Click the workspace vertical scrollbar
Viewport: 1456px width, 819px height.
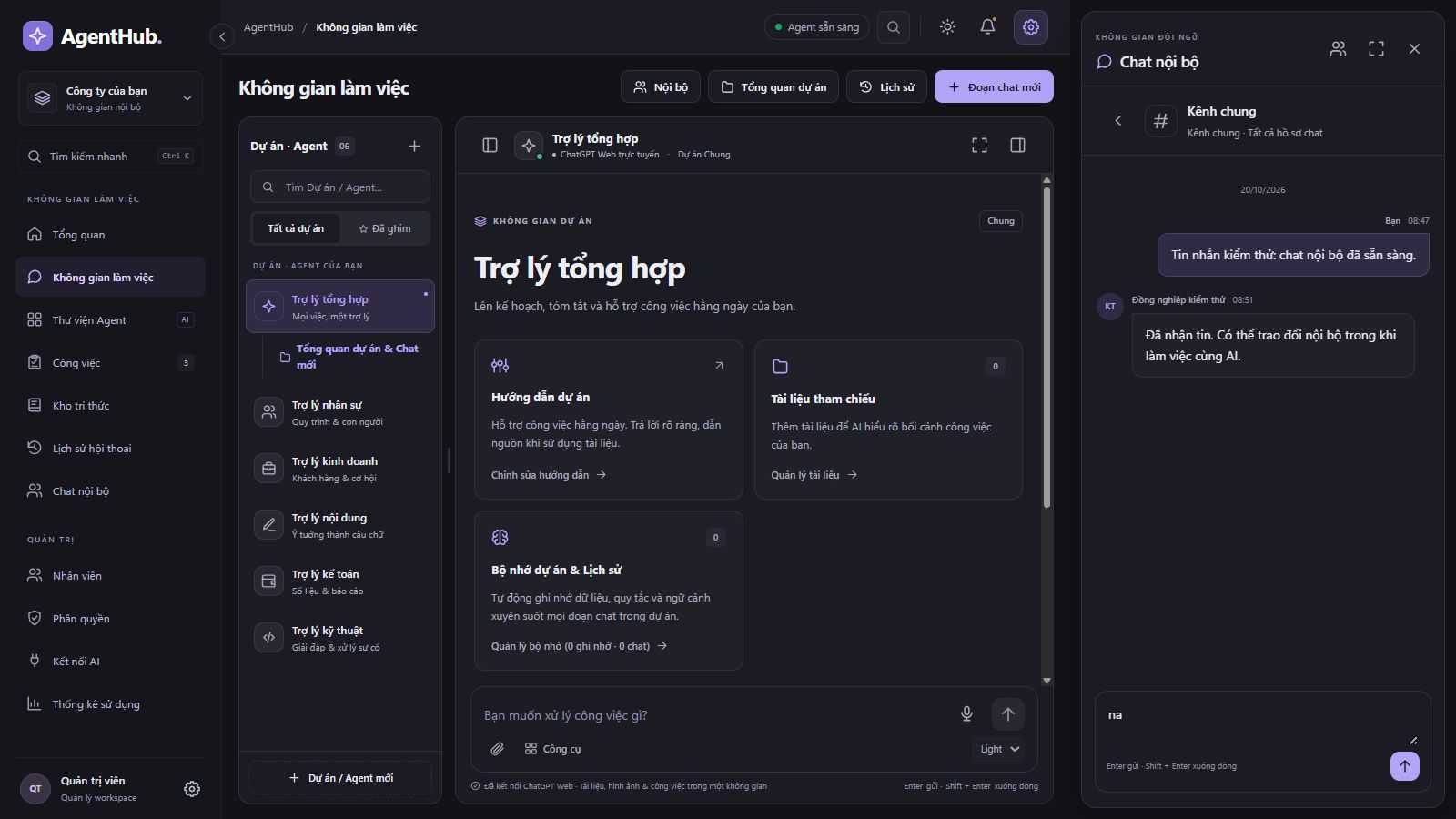[1046, 348]
